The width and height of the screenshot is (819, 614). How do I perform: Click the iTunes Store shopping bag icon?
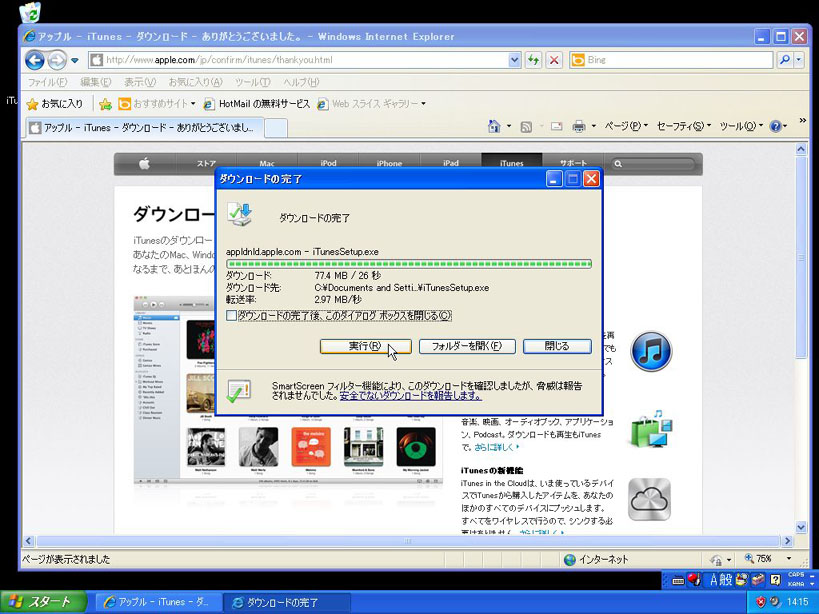650,429
